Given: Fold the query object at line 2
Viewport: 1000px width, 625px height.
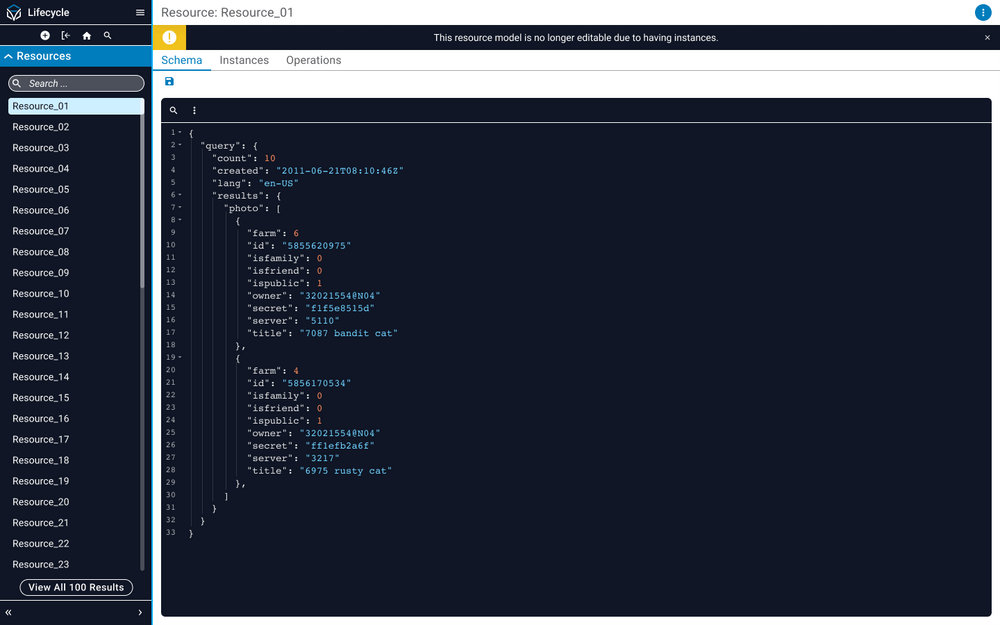Looking at the screenshot, I should click(178, 144).
